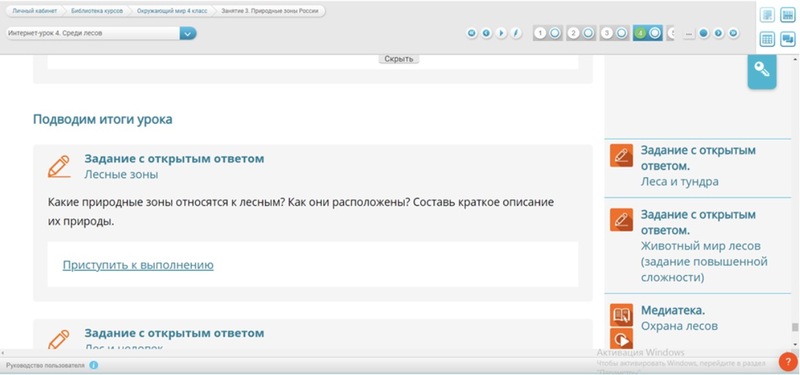Click the question text 'Какие природные зоны относятся к лесным?'

point(166,203)
